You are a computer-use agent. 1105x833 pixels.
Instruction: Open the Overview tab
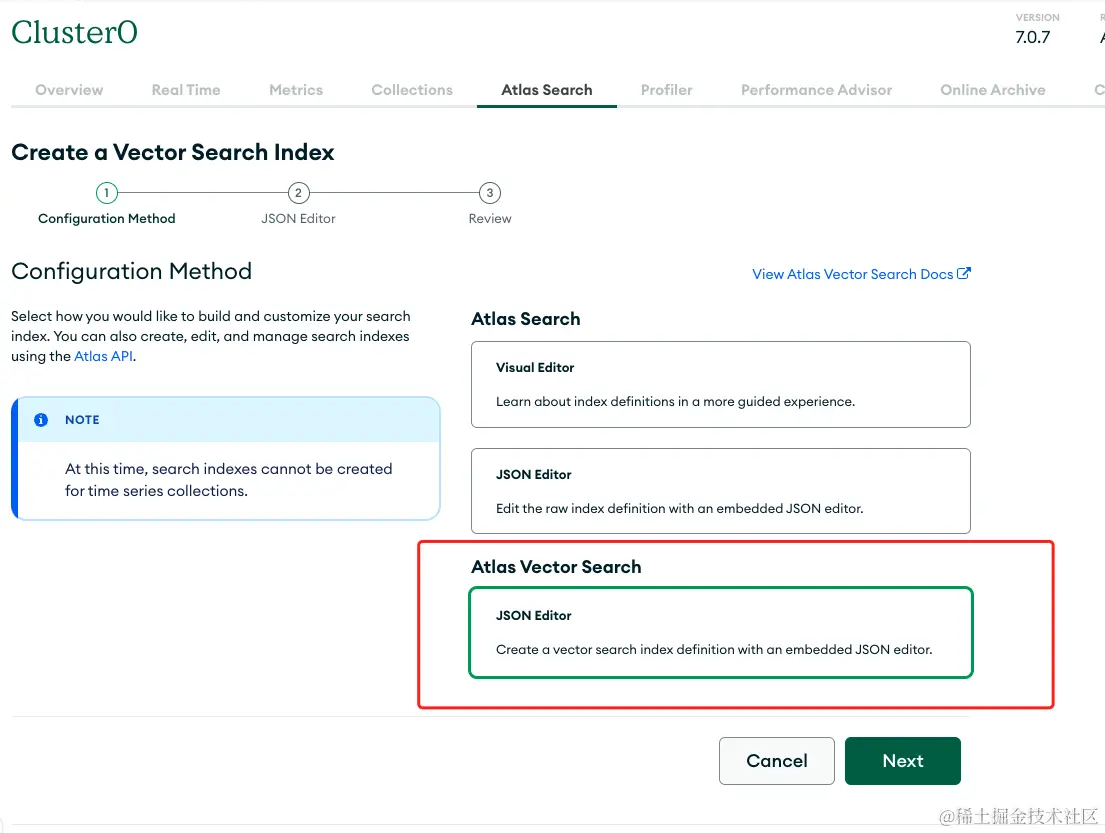(69, 90)
